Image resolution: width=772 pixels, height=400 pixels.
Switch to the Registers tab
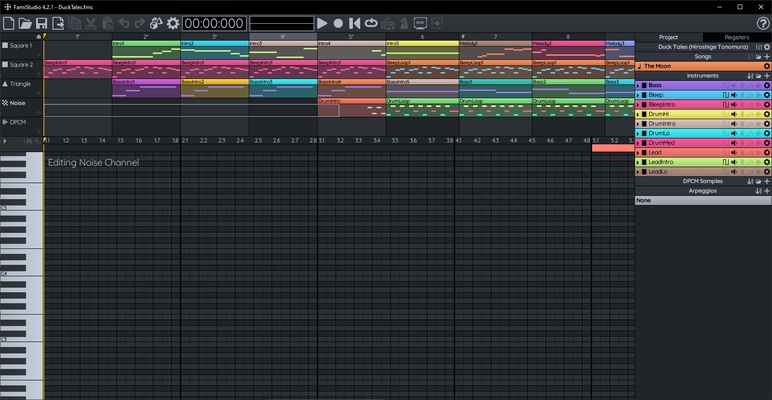(x=737, y=37)
